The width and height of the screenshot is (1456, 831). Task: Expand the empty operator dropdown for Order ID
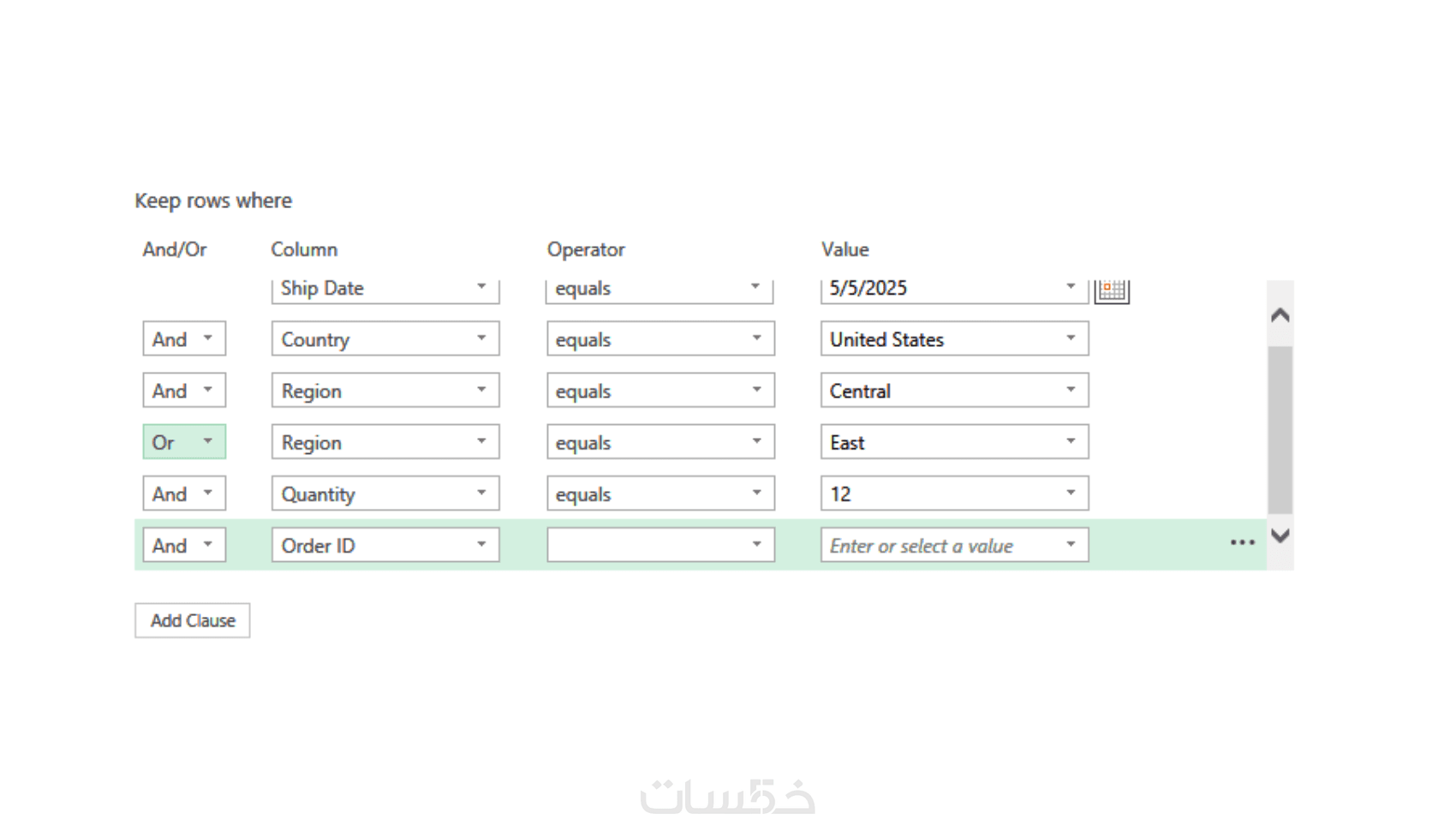(661, 545)
